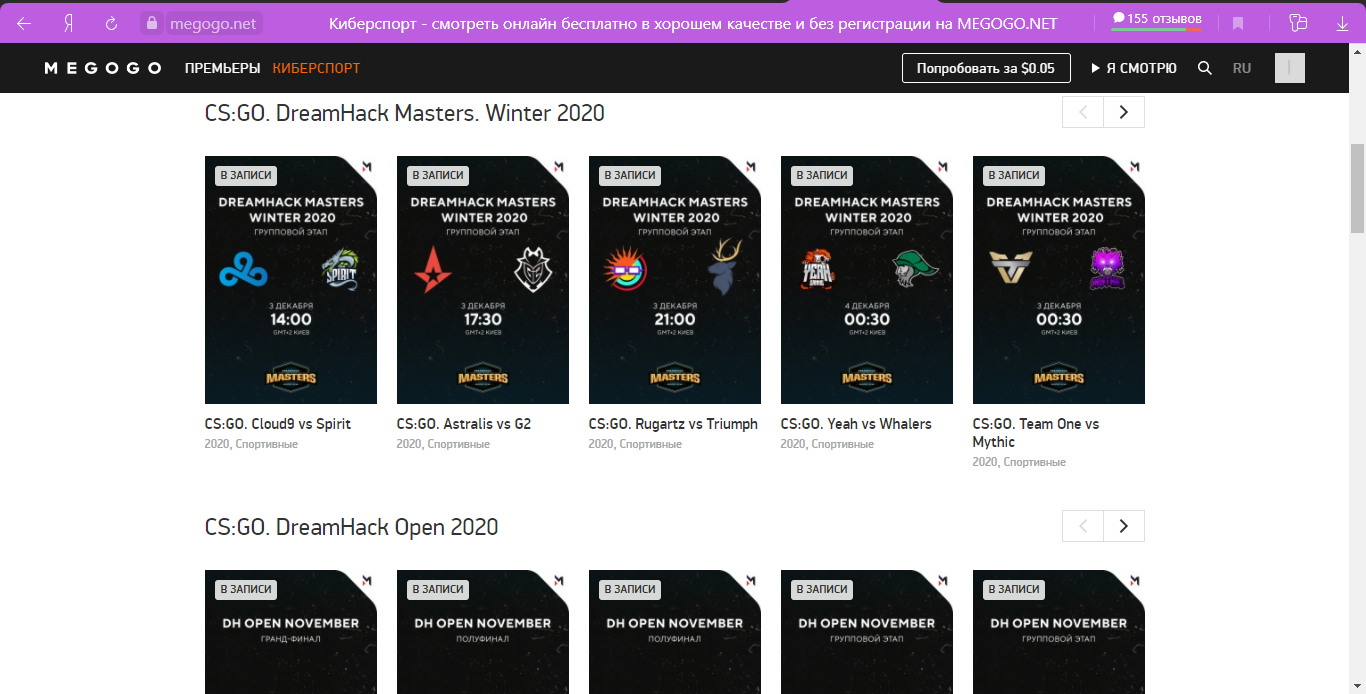Show previous items in DreamHack Open carousel
Image resolution: width=1366 pixels, height=694 pixels.
[1083, 526]
